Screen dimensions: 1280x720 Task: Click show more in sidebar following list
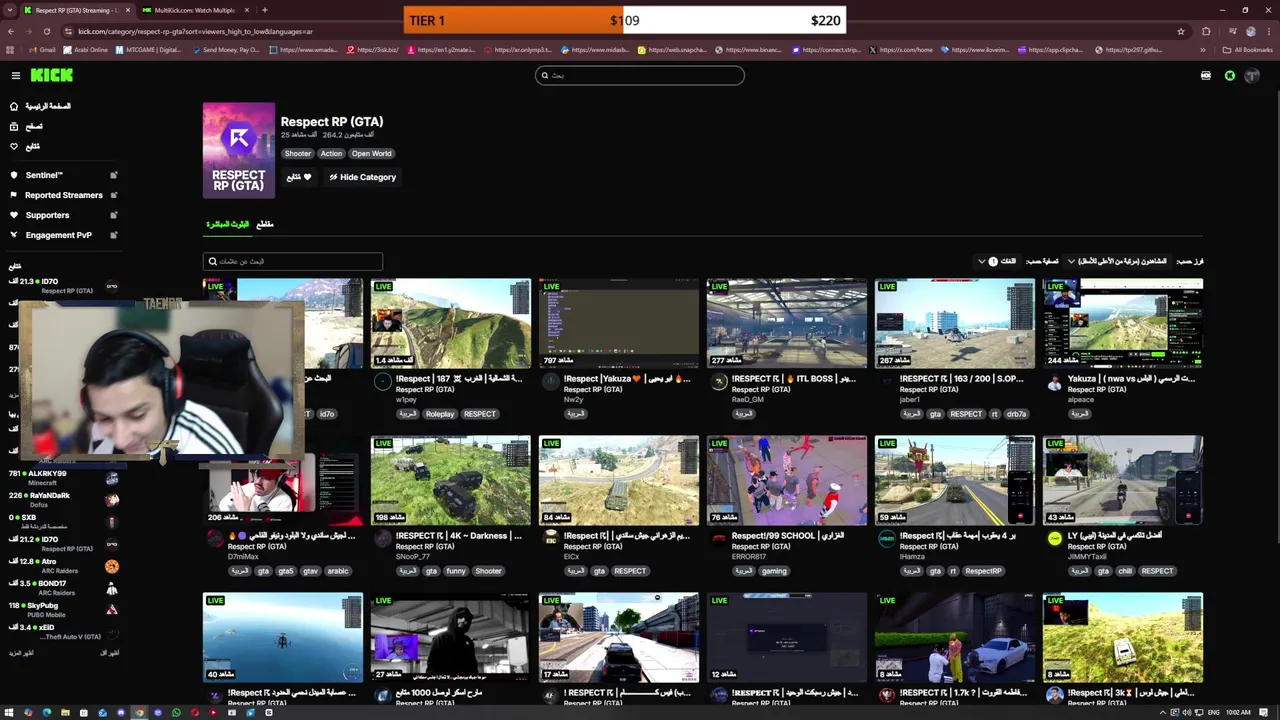[21, 653]
